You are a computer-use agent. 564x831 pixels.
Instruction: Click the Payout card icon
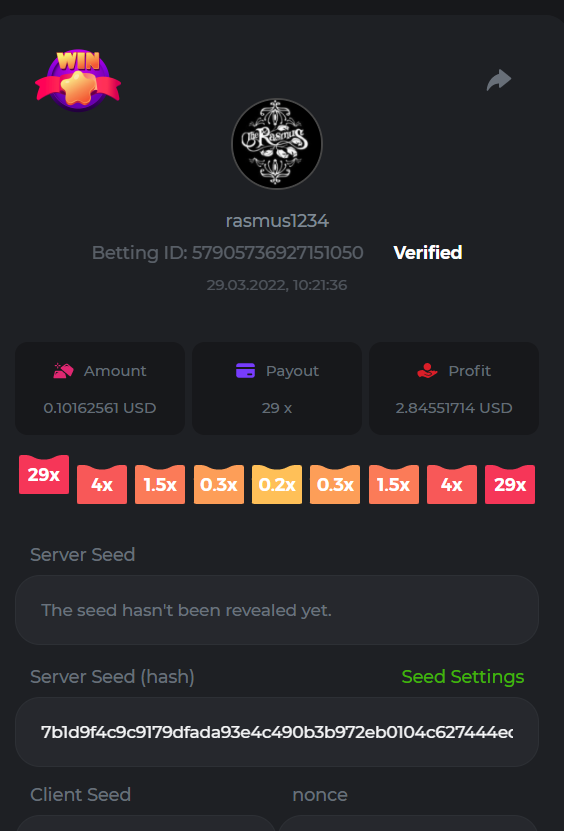click(x=245, y=370)
